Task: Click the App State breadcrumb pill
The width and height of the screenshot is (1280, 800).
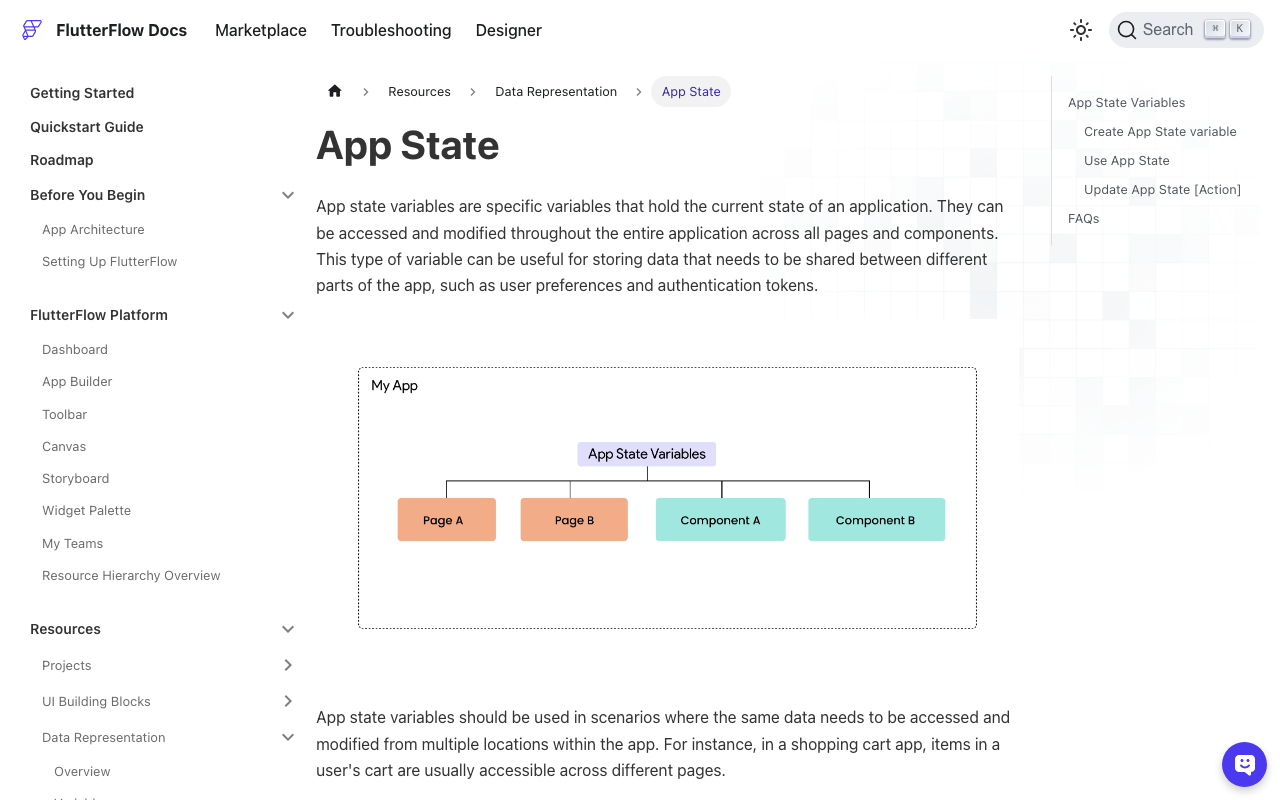Action: click(x=691, y=91)
